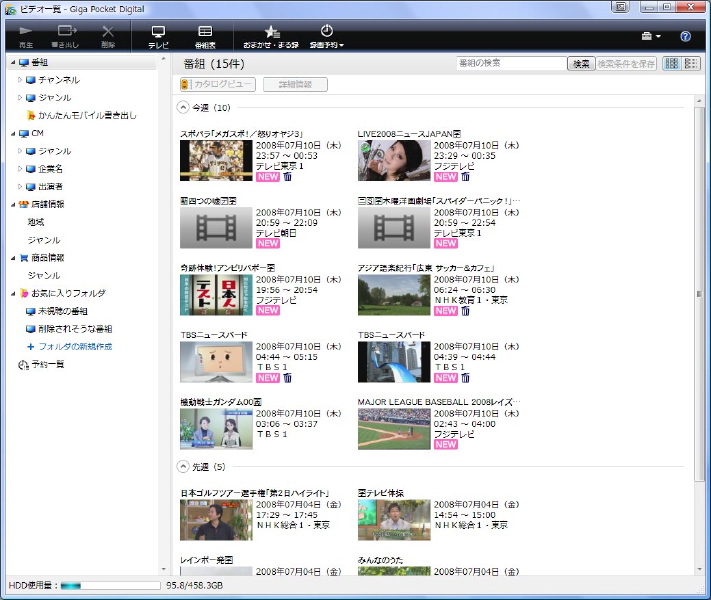Open the 予約一覧 reservation list item
The height and width of the screenshot is (600, 711).
45,365
